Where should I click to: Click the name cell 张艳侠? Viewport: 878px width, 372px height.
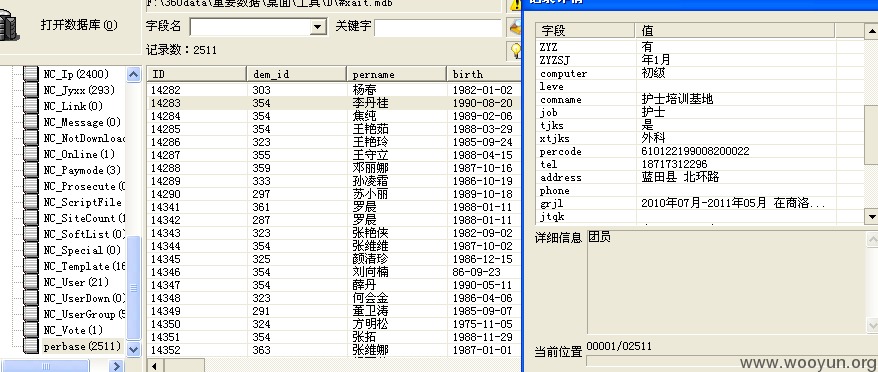pos(370,233)
